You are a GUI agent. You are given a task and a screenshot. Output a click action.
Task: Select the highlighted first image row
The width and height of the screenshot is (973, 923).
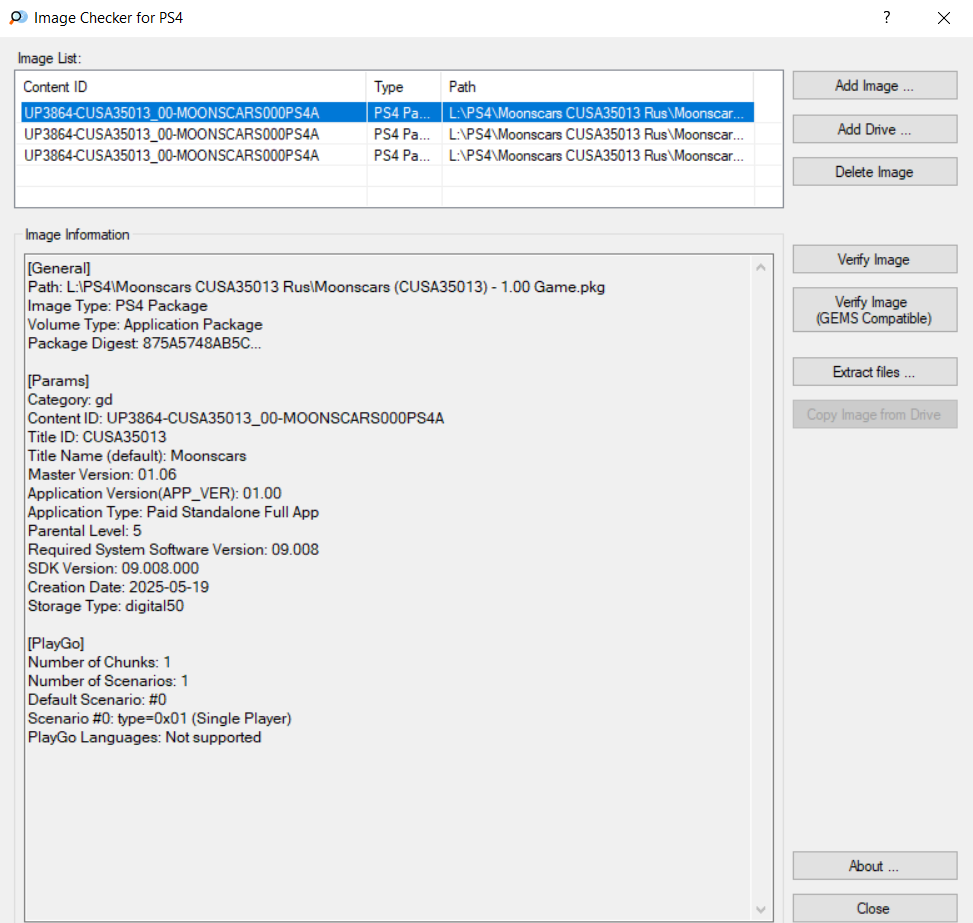click(x=387, y=113)
